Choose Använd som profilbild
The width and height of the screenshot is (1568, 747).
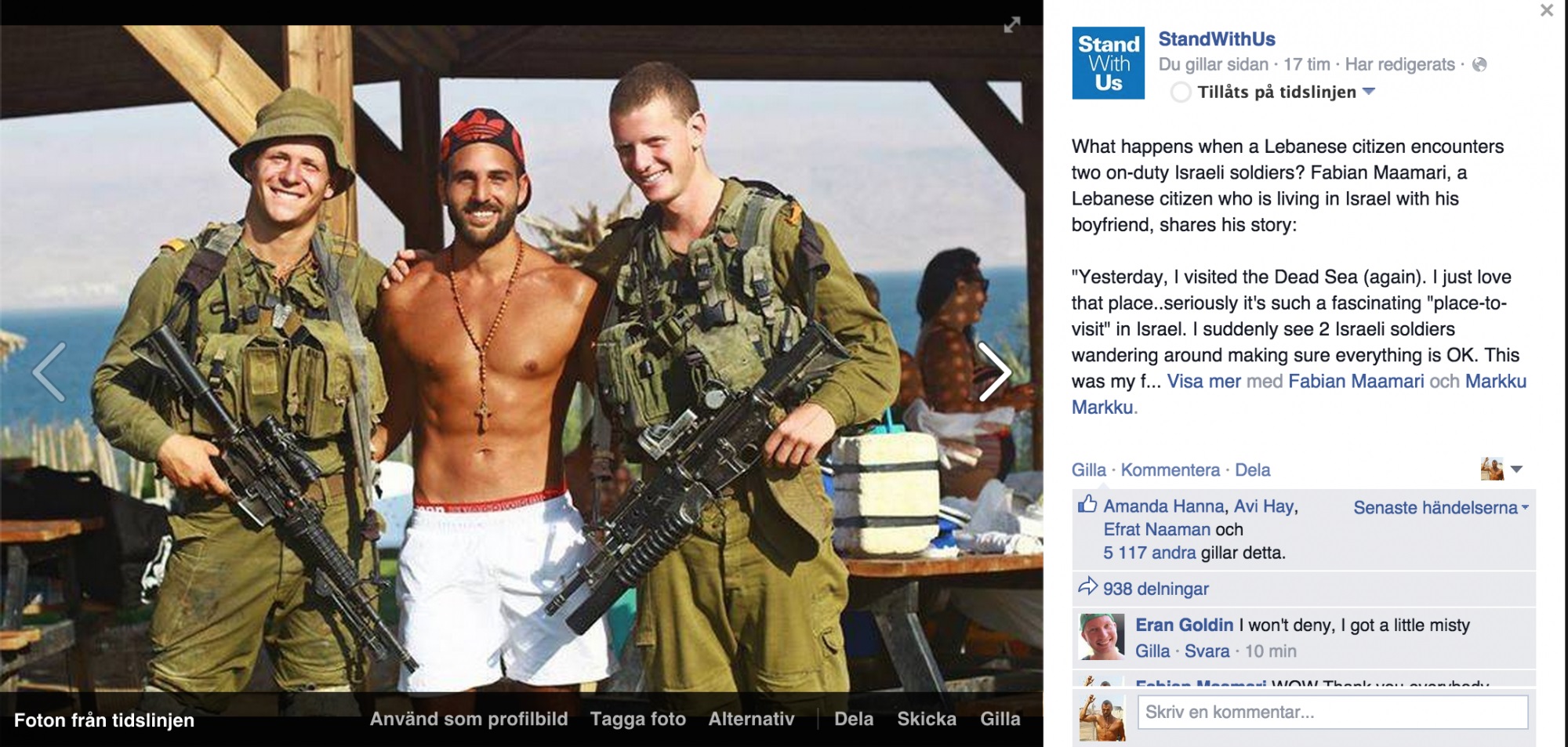(469, 719)
